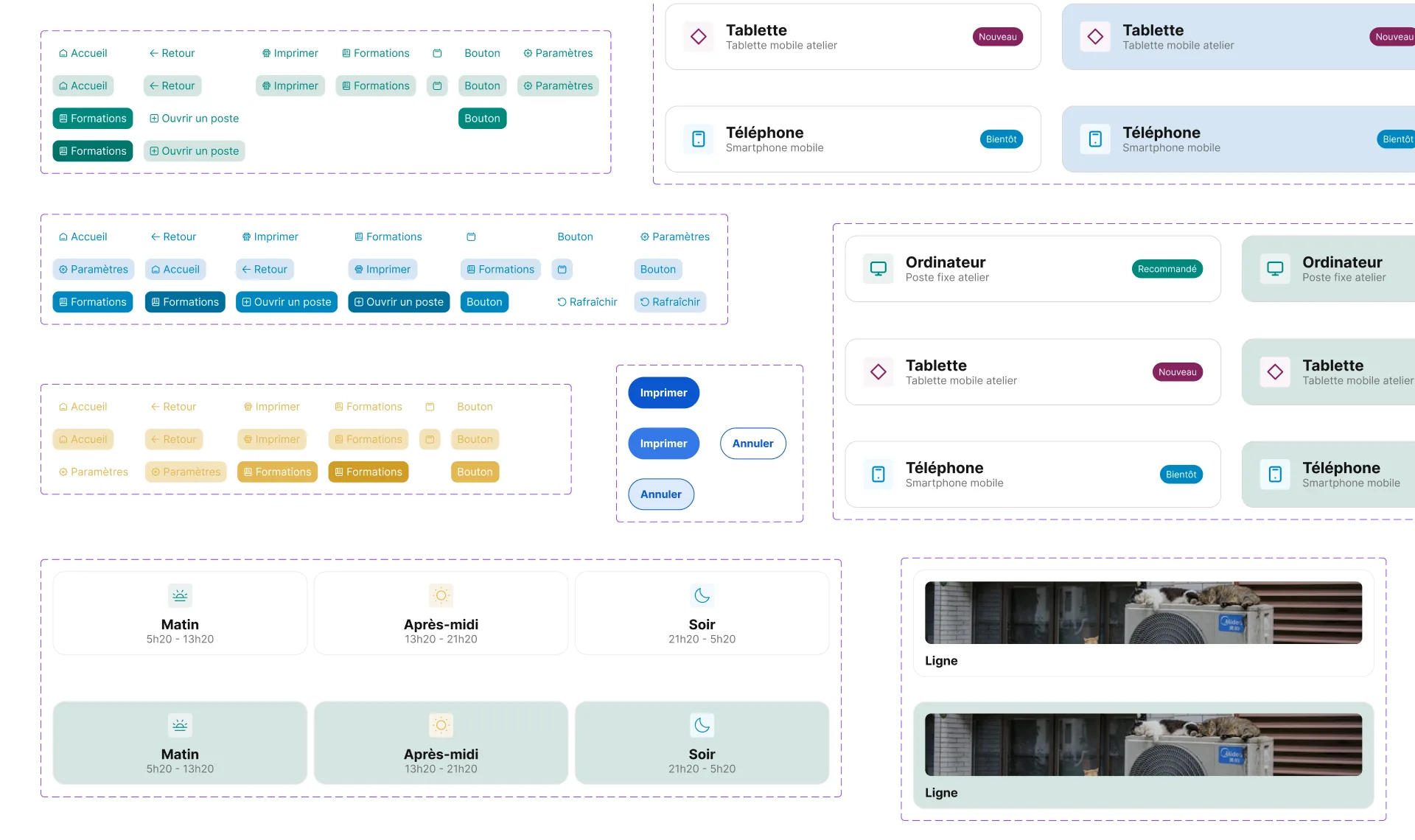Click the Recommandé badge on the Ordinateur card
The width and height of the screenshot is (1415, 840).
(1167, 269)
